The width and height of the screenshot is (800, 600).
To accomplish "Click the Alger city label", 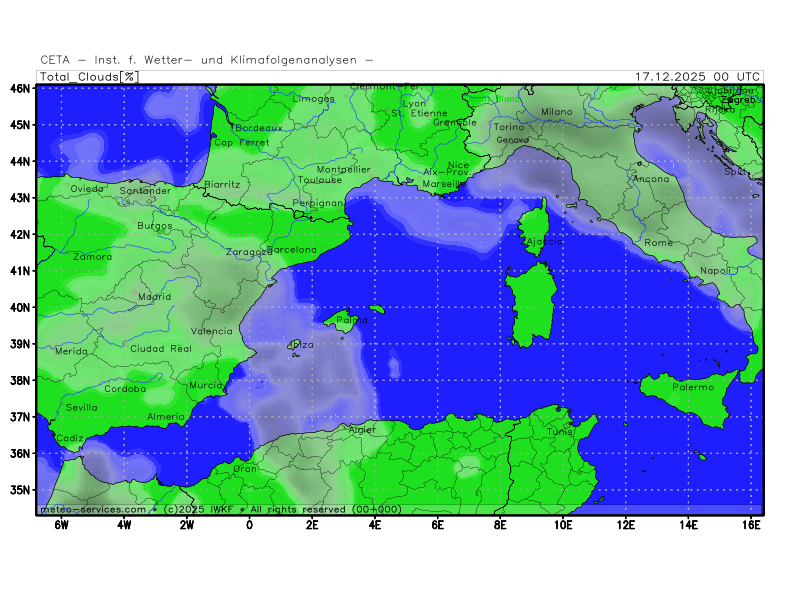I will [362, 430].
